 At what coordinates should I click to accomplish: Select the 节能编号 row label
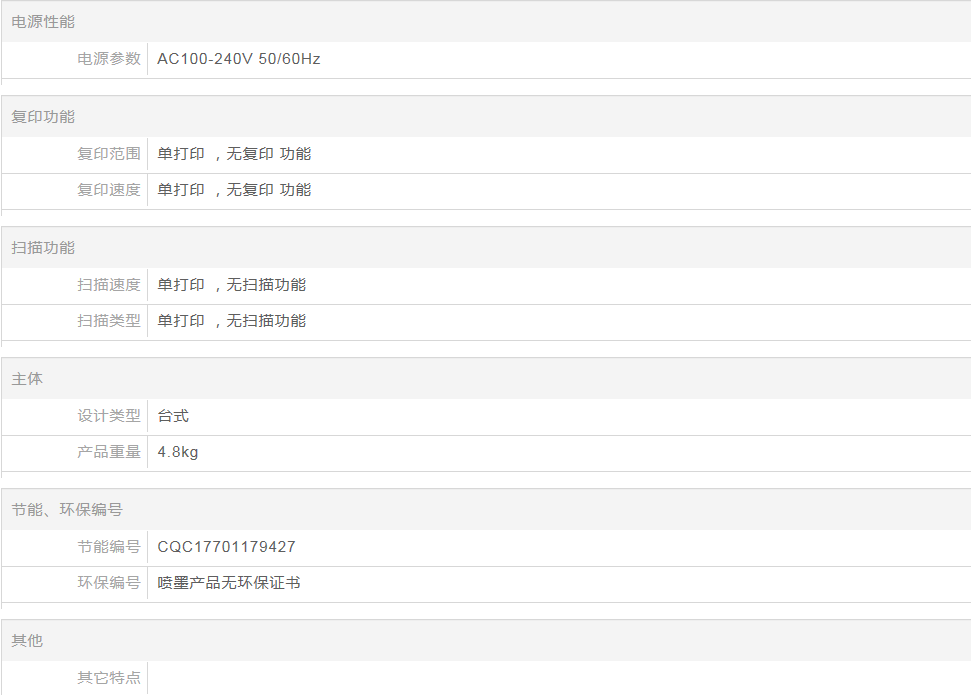109,547
